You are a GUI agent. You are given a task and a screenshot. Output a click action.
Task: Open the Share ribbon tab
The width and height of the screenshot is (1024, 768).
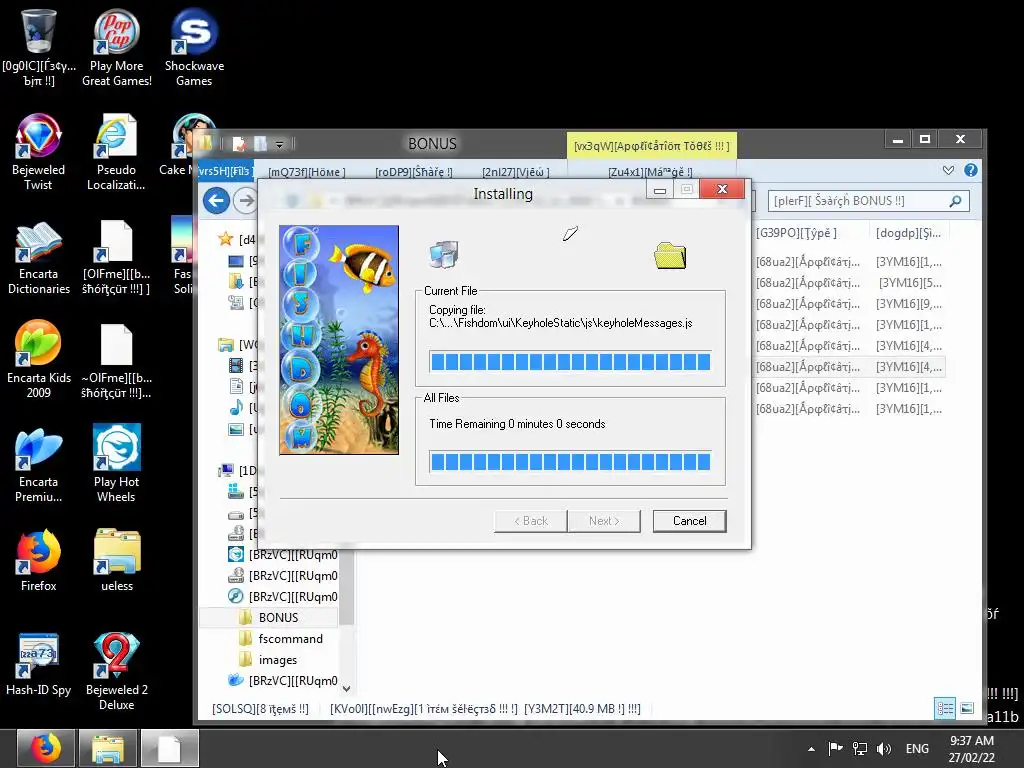[414, 172]
